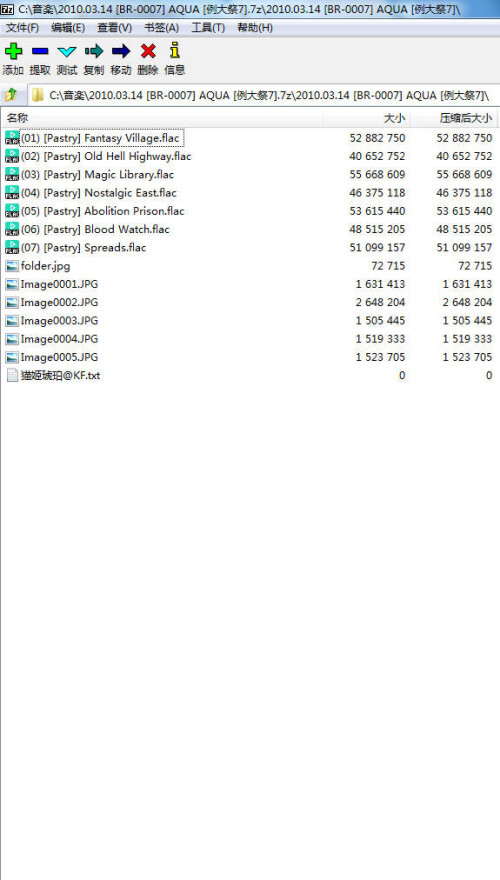Click the Move (移动) arrow icon
The width and height of the screenshot is (500, 880).
pyautogui.click(x=121, y=52)
